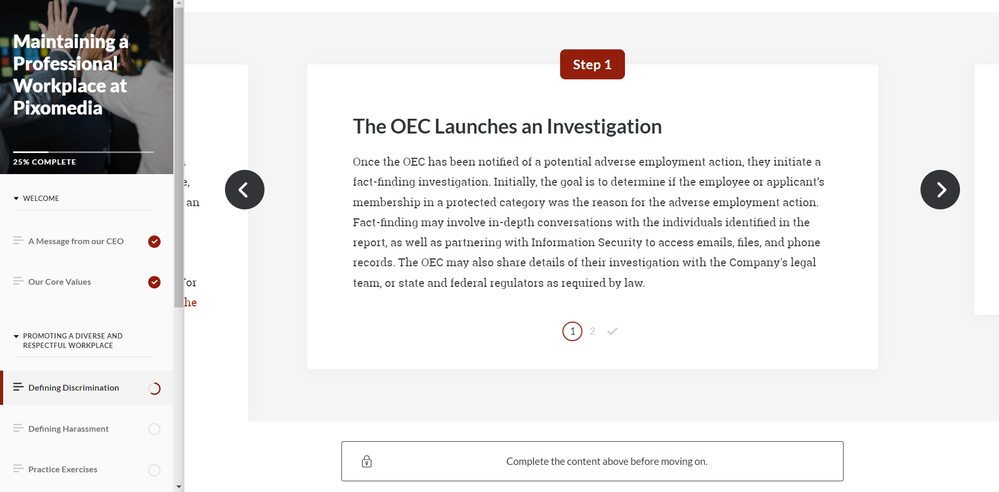The image size is (999, 492).
Task: Click empty progress circle for Defining Harassment
Action: pos(154,429)
